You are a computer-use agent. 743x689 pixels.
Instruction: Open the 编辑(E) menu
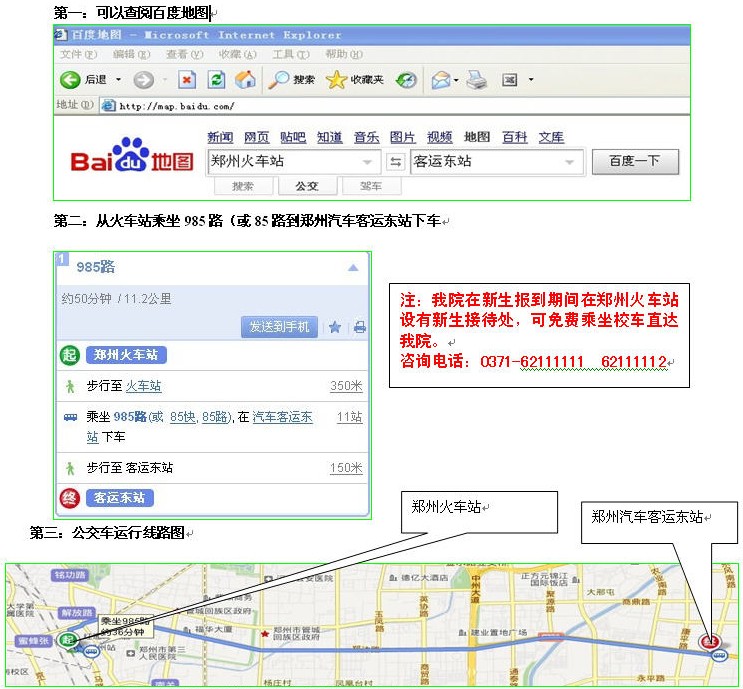pyautogui.click(x=131, y=54)
